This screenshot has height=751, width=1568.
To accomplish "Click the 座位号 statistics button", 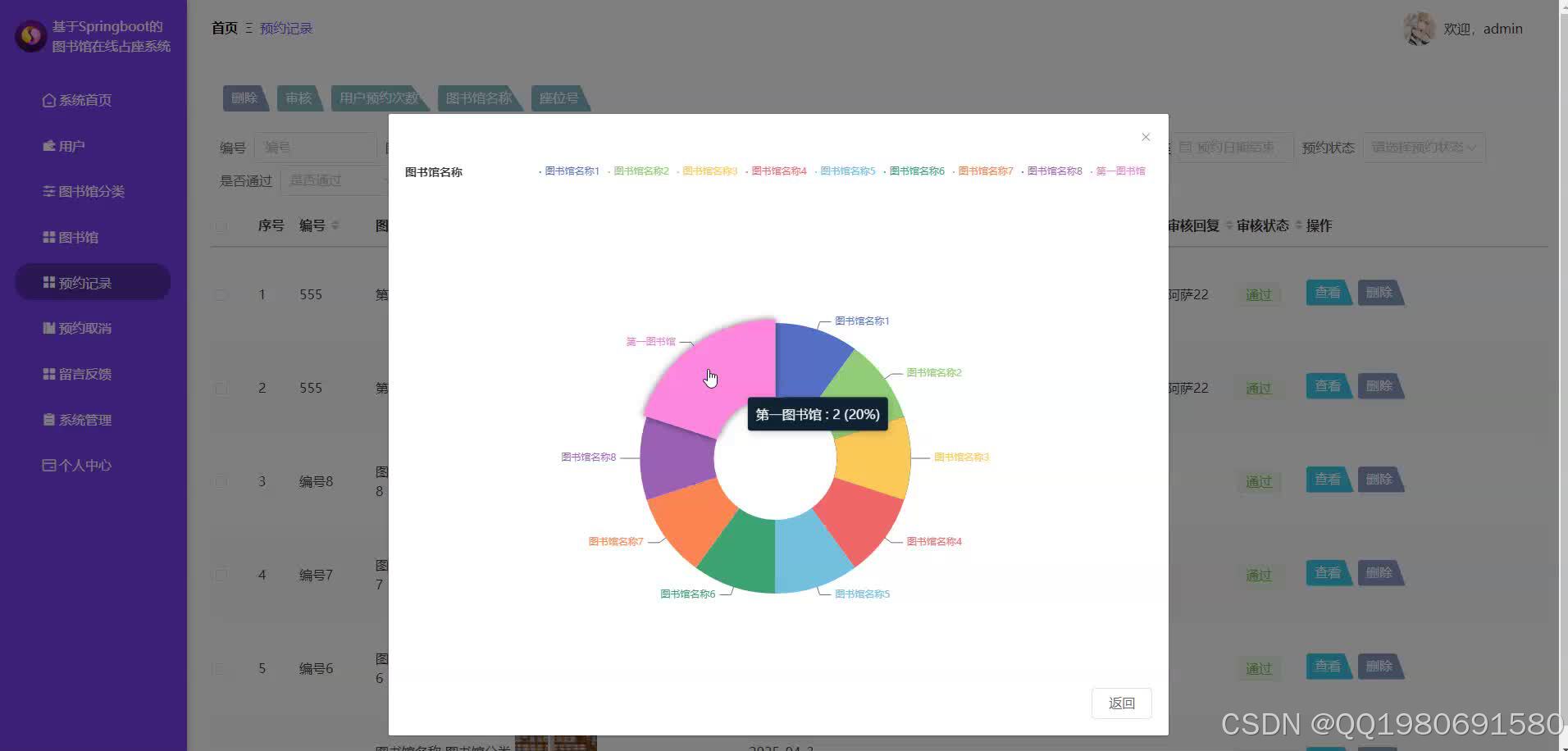I will [x=559, y=98].
